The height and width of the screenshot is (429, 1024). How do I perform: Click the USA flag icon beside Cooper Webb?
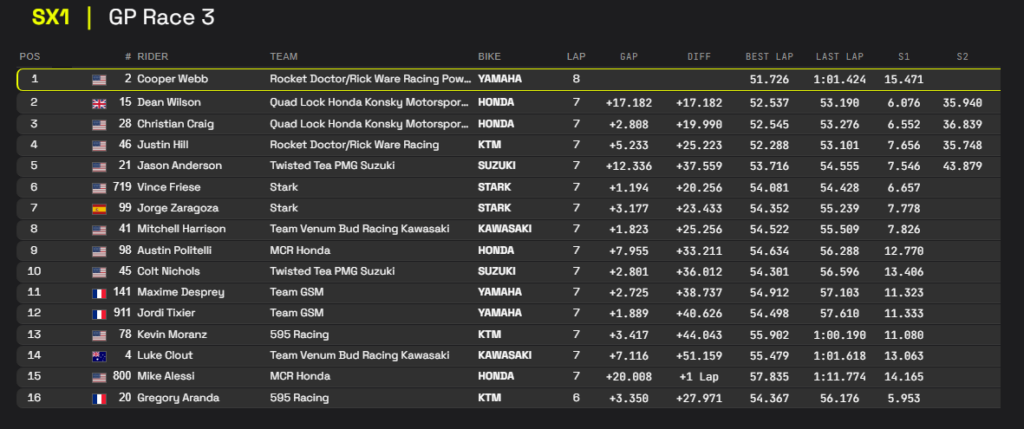[x=99, y=80]
